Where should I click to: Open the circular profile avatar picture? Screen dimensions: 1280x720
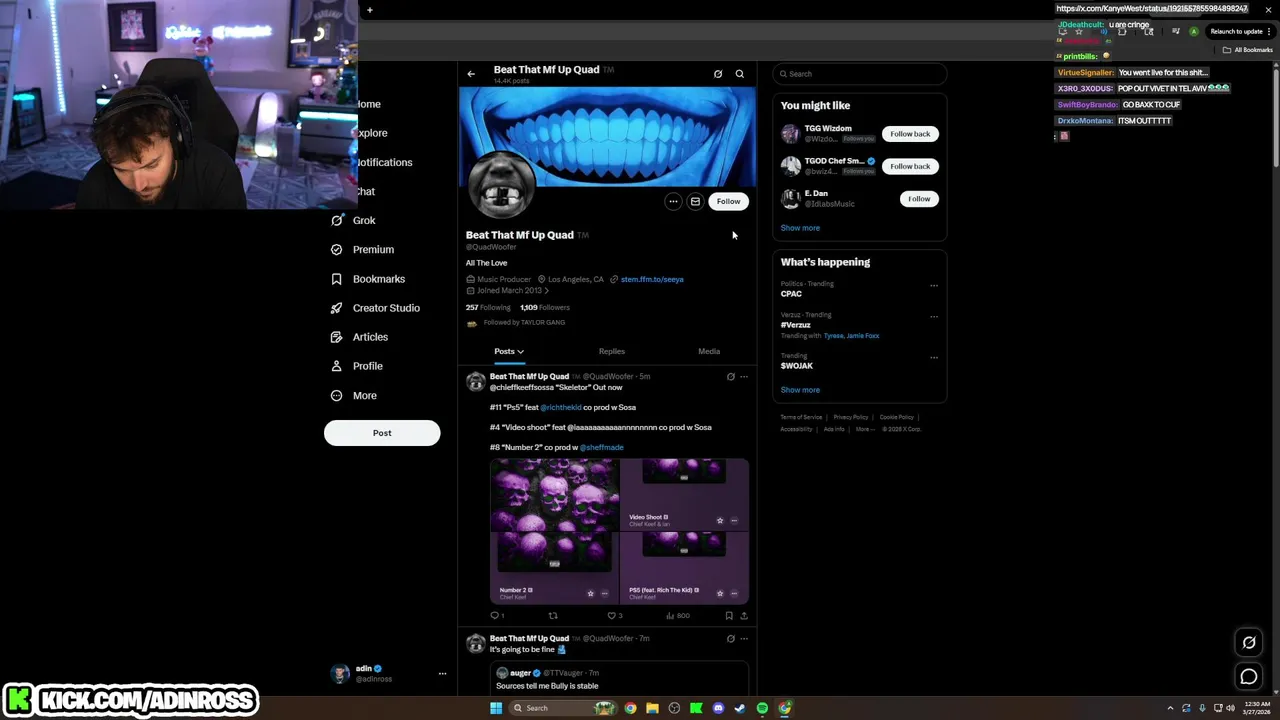click(x=502, y=185)
